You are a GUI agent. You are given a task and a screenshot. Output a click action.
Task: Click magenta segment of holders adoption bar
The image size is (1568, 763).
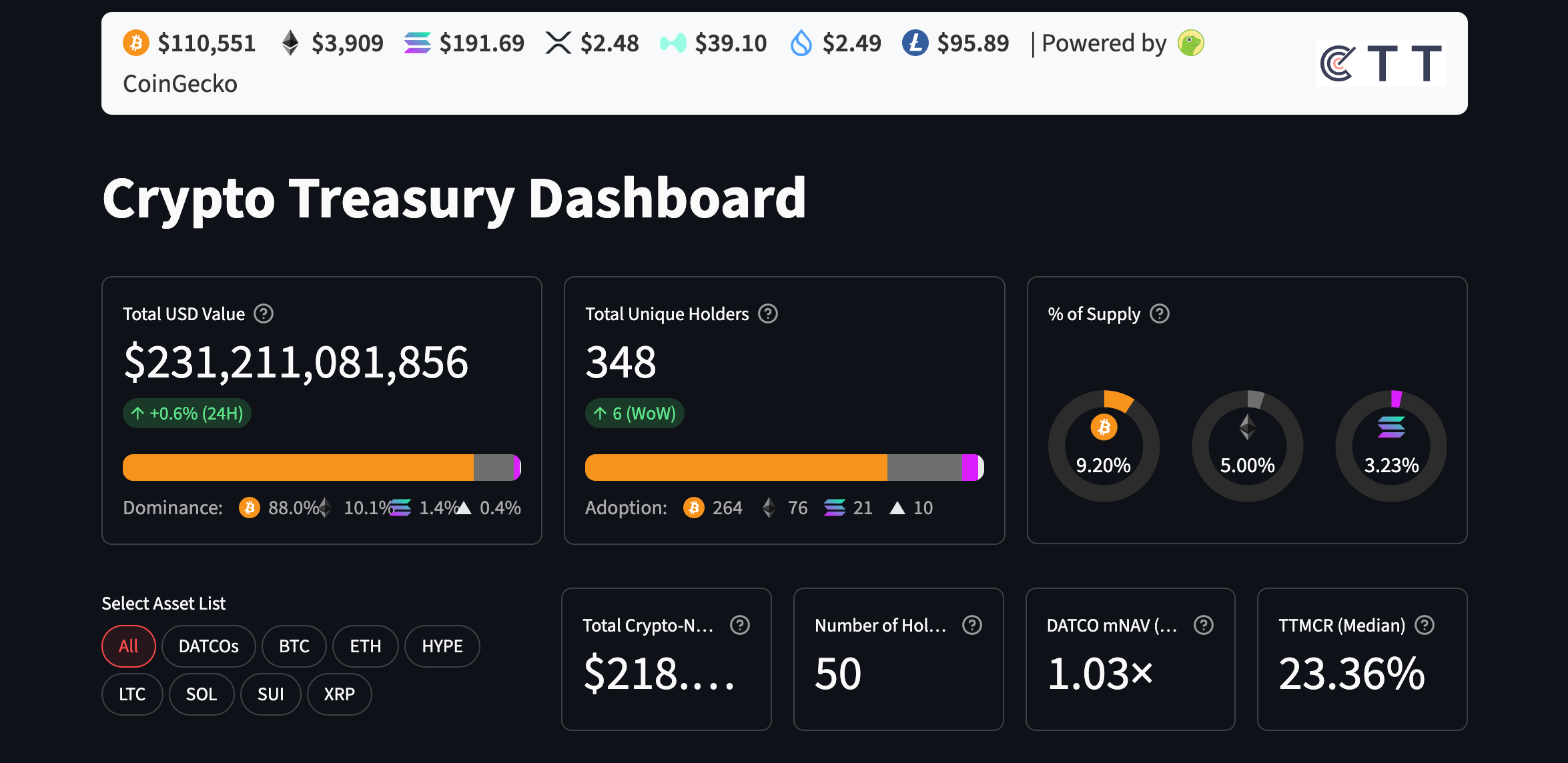[x=970, y=468]
